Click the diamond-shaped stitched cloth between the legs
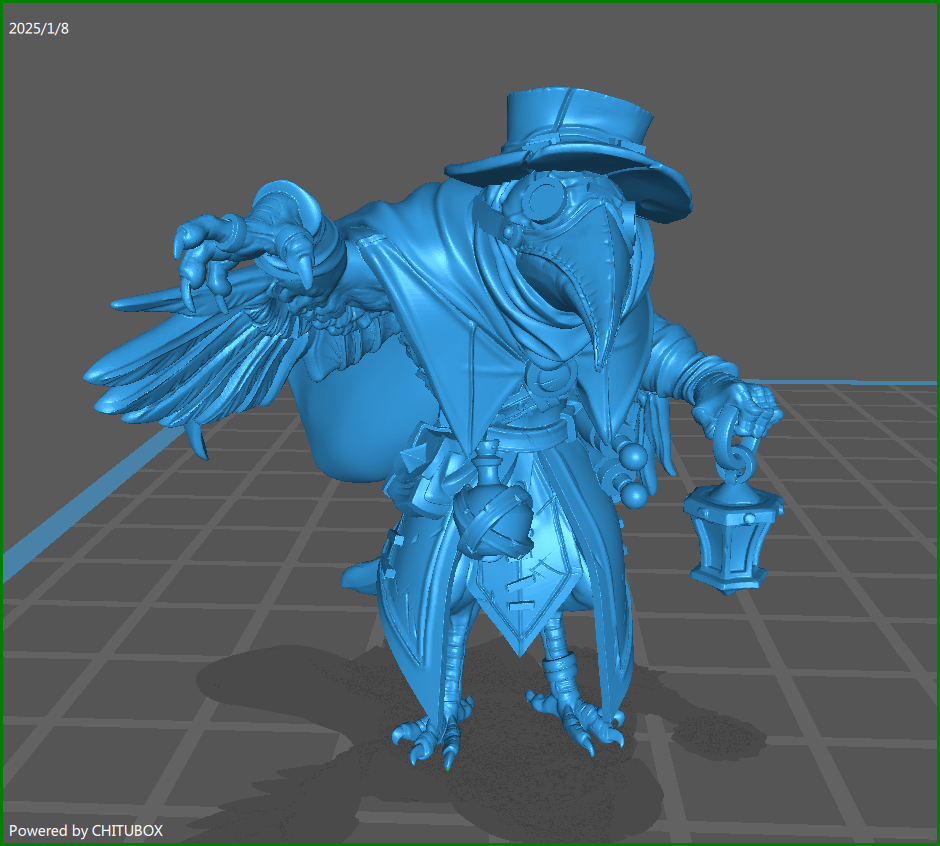The width and height of the screenshot is (940, 846). (x=520, y=590)
